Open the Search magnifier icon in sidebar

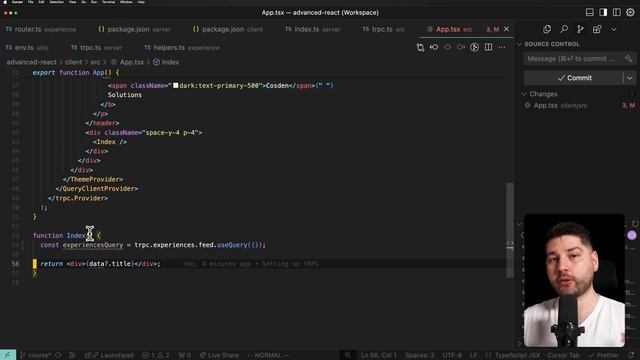[564, 29]
